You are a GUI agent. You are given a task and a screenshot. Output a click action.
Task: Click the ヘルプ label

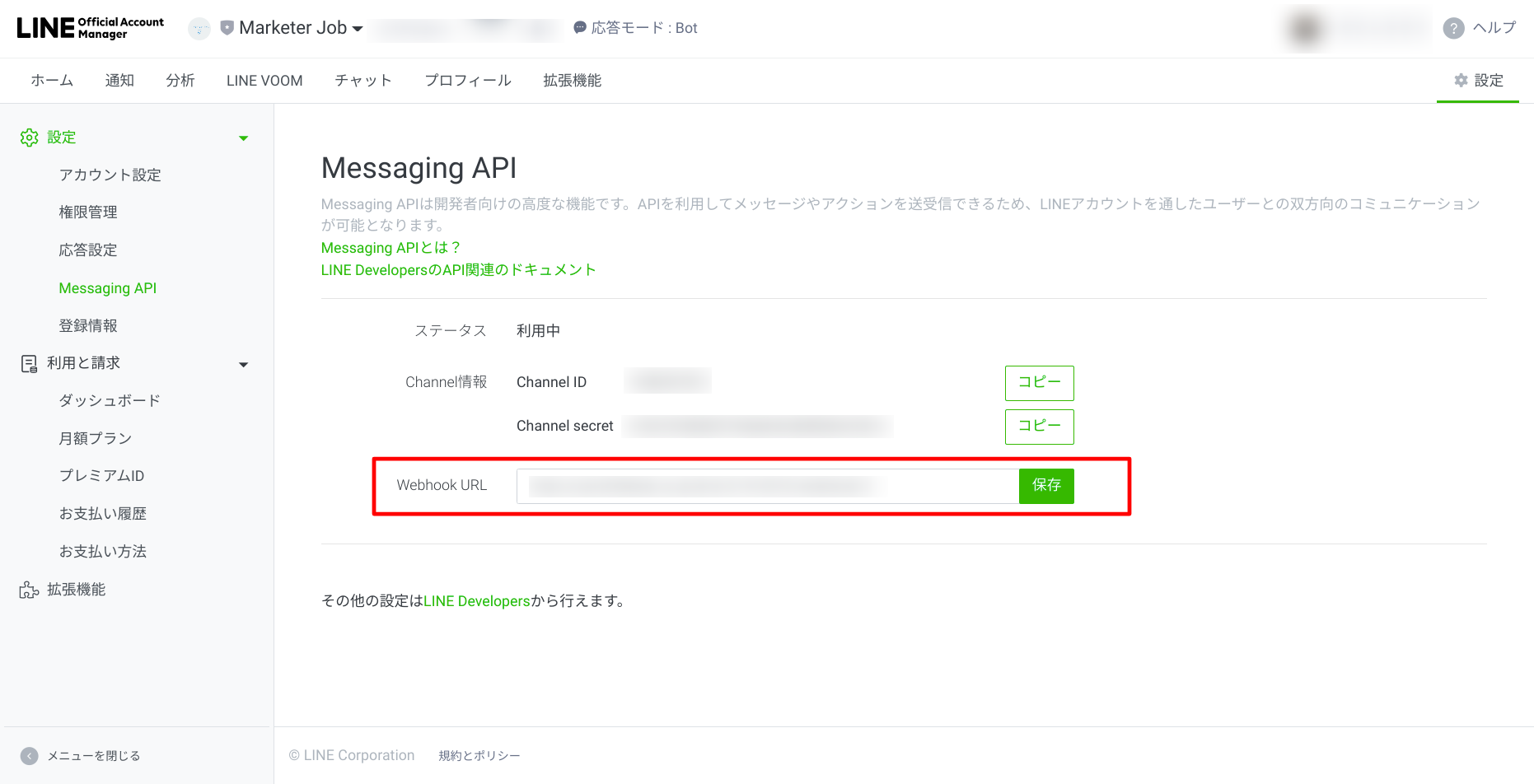pos(1494,28)
